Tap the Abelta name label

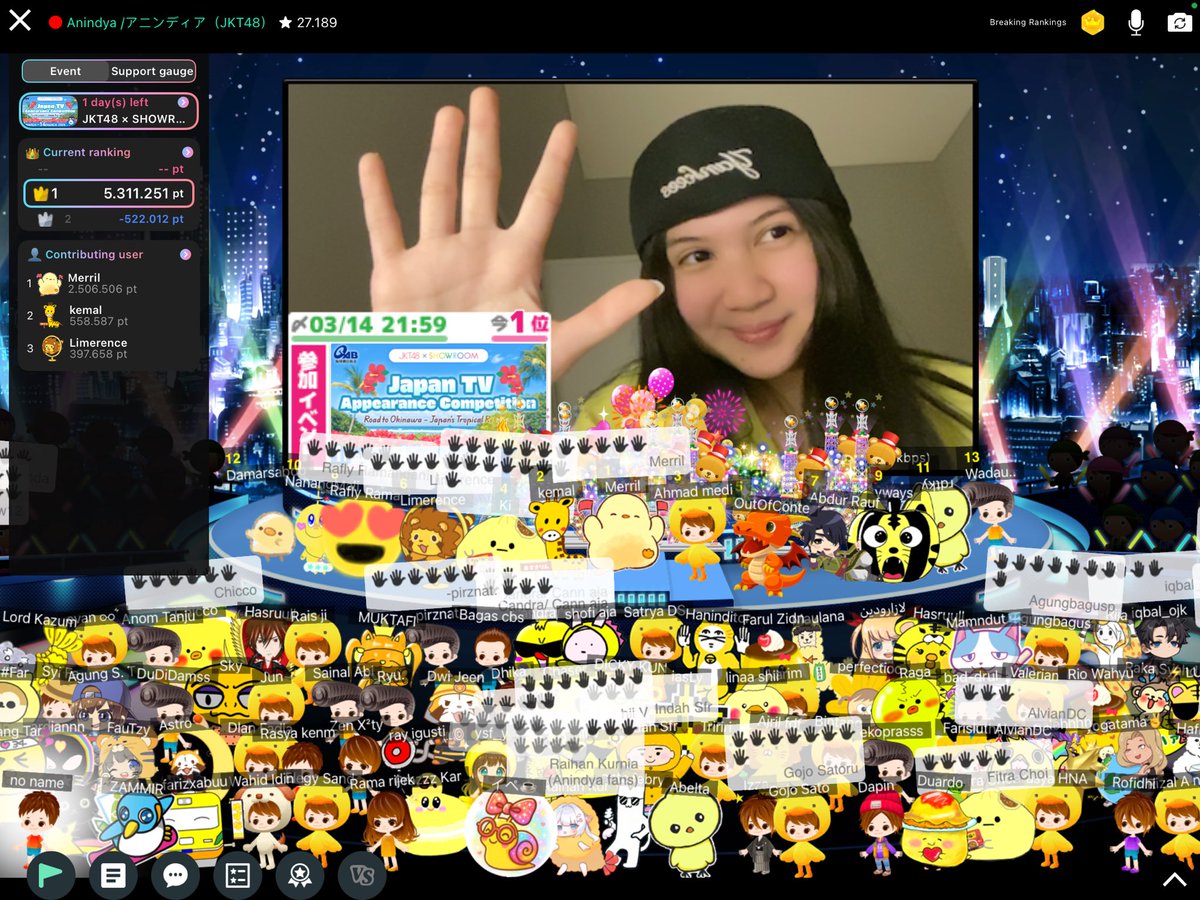[689, 787]
